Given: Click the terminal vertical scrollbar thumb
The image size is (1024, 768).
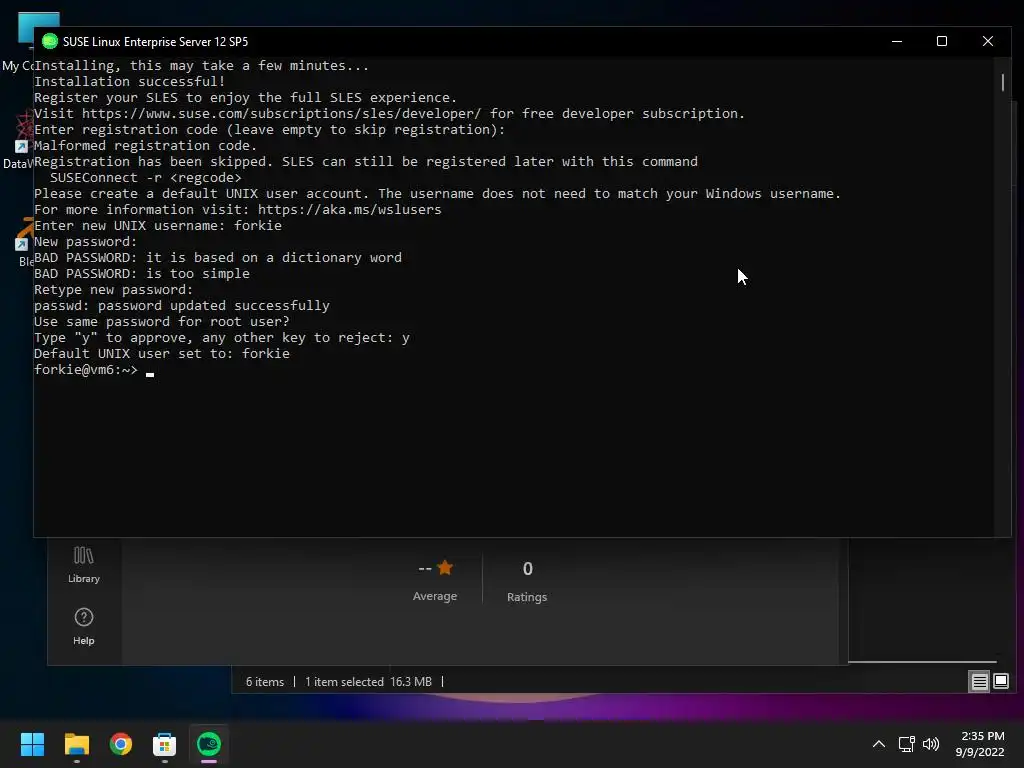Looking at the screenshot, I should 1002,82.
